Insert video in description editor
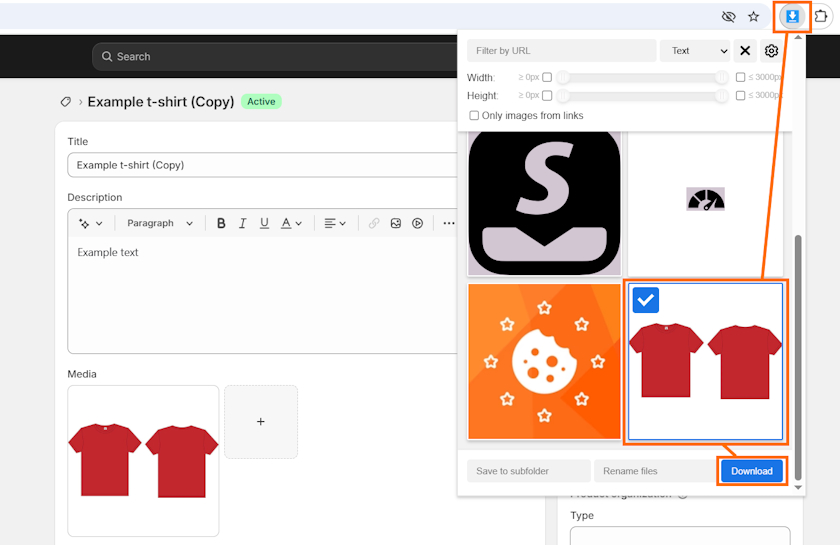 [x=417, y=223]
